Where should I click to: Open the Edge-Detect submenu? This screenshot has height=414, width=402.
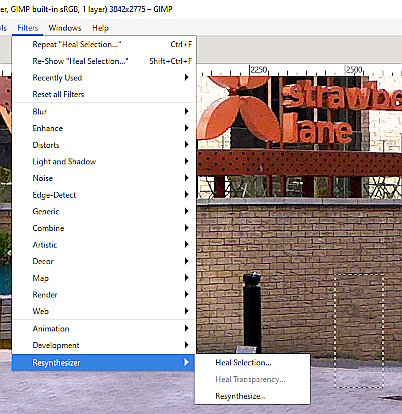click(x=104, y=195)
